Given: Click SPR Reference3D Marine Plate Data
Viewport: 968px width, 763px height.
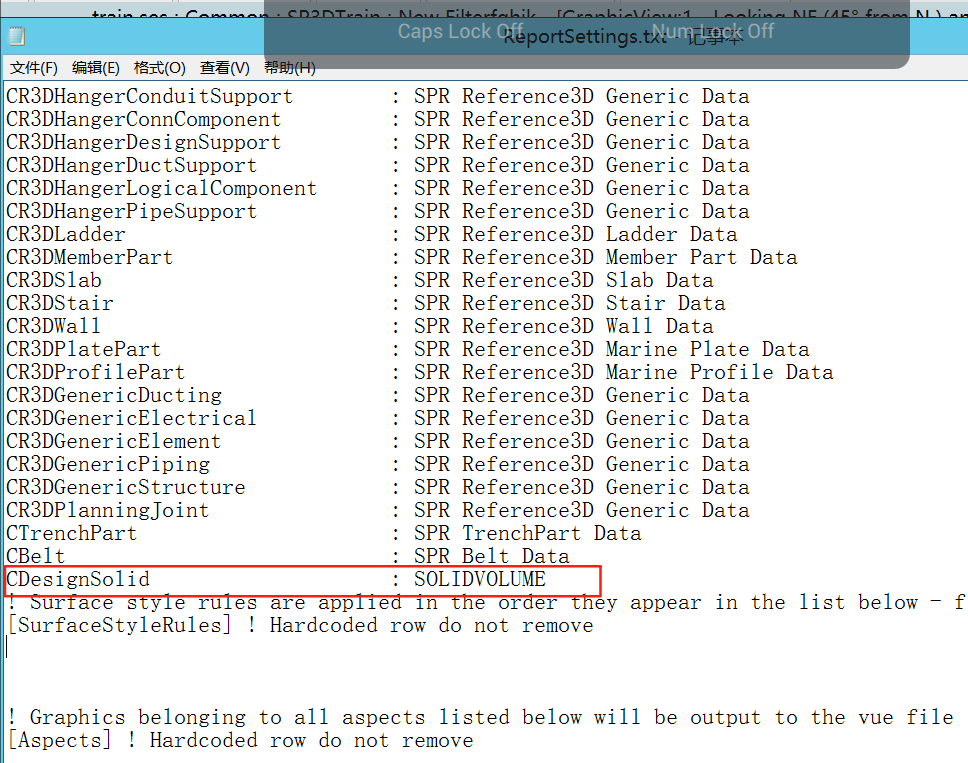Looking at the screenshot, I should click(611, 349).
